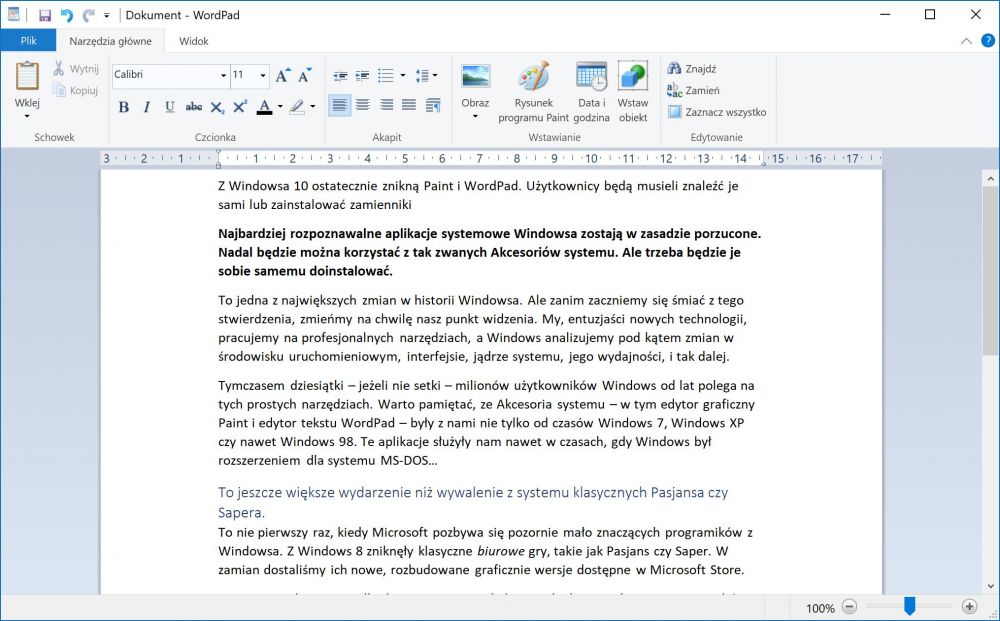Screen dimensions: 1000x621
Task: Insert a picture with Obraz icon
Action: pos(475,77)
